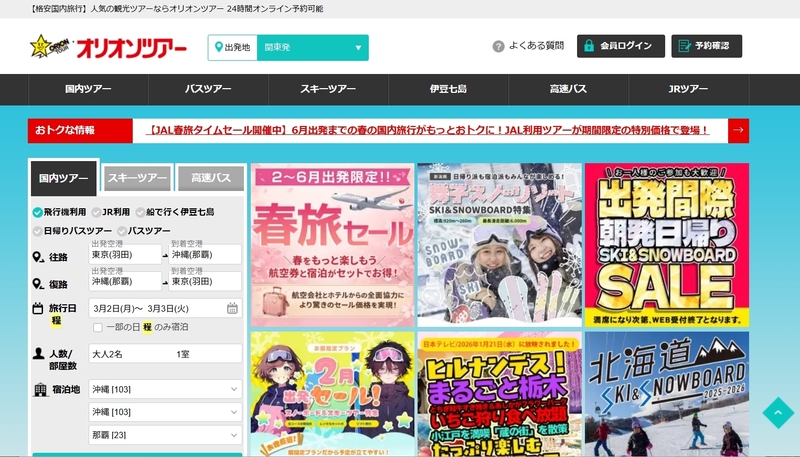This screenshot has height=457, width=800.
Task: Open the second 沖縄 [103] lodging dropdown
Action: (x=165, y=412)
